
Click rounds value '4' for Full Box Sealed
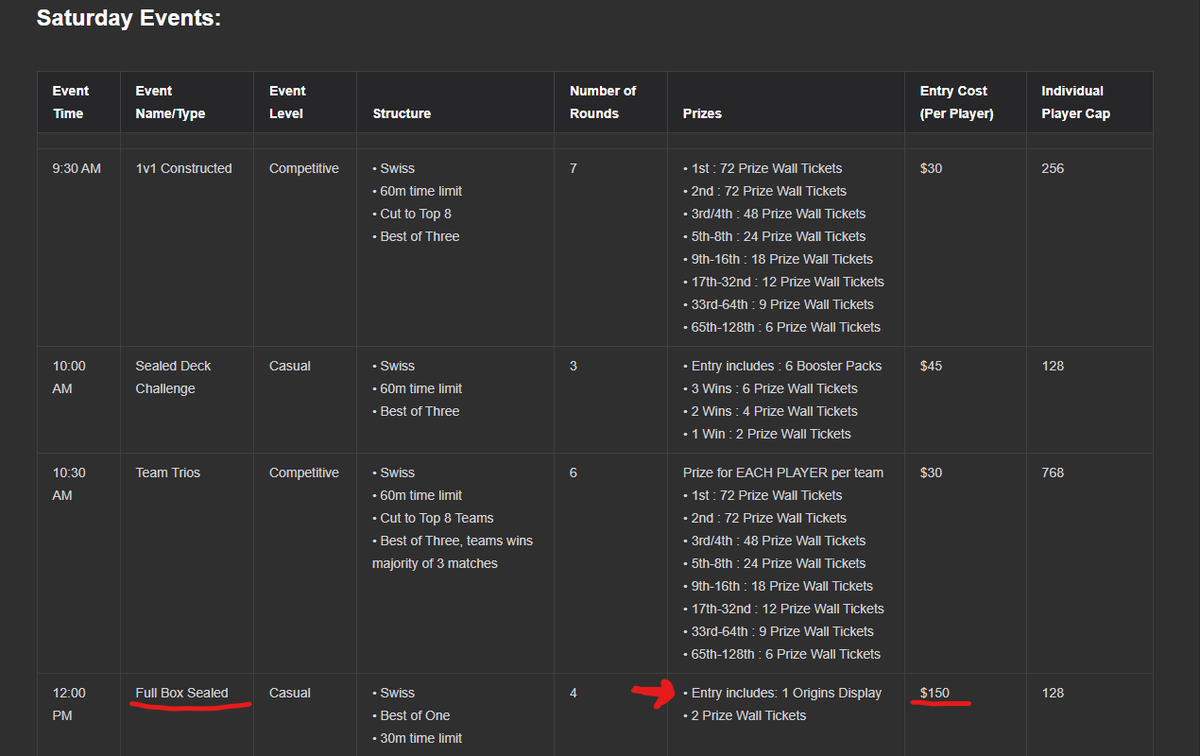click(x=573, y=693)
